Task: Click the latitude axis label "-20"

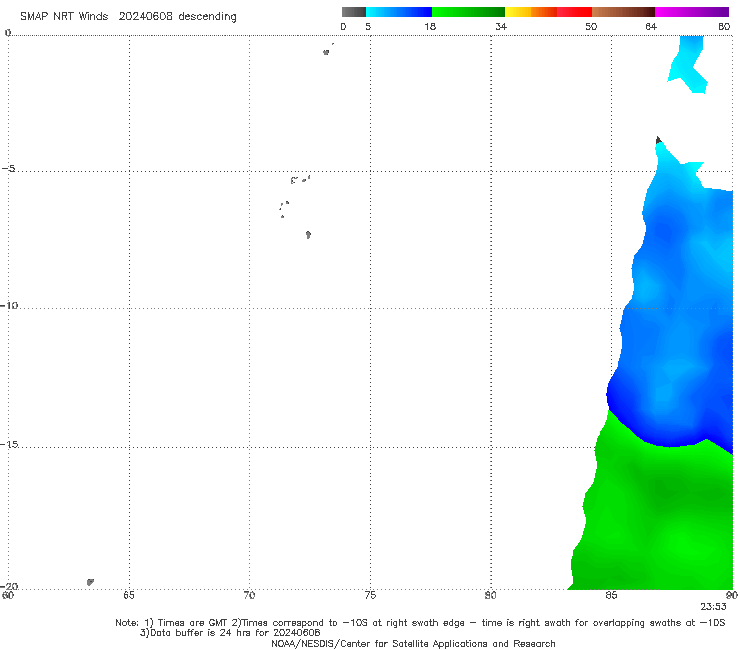Action: (9, 586)
